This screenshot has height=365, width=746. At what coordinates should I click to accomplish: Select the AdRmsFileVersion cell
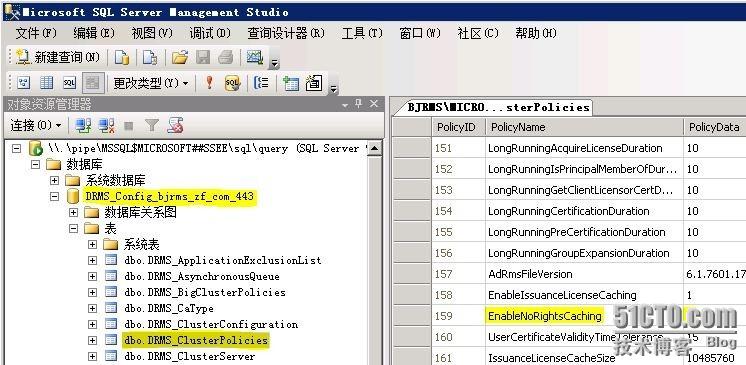(584, 274)
